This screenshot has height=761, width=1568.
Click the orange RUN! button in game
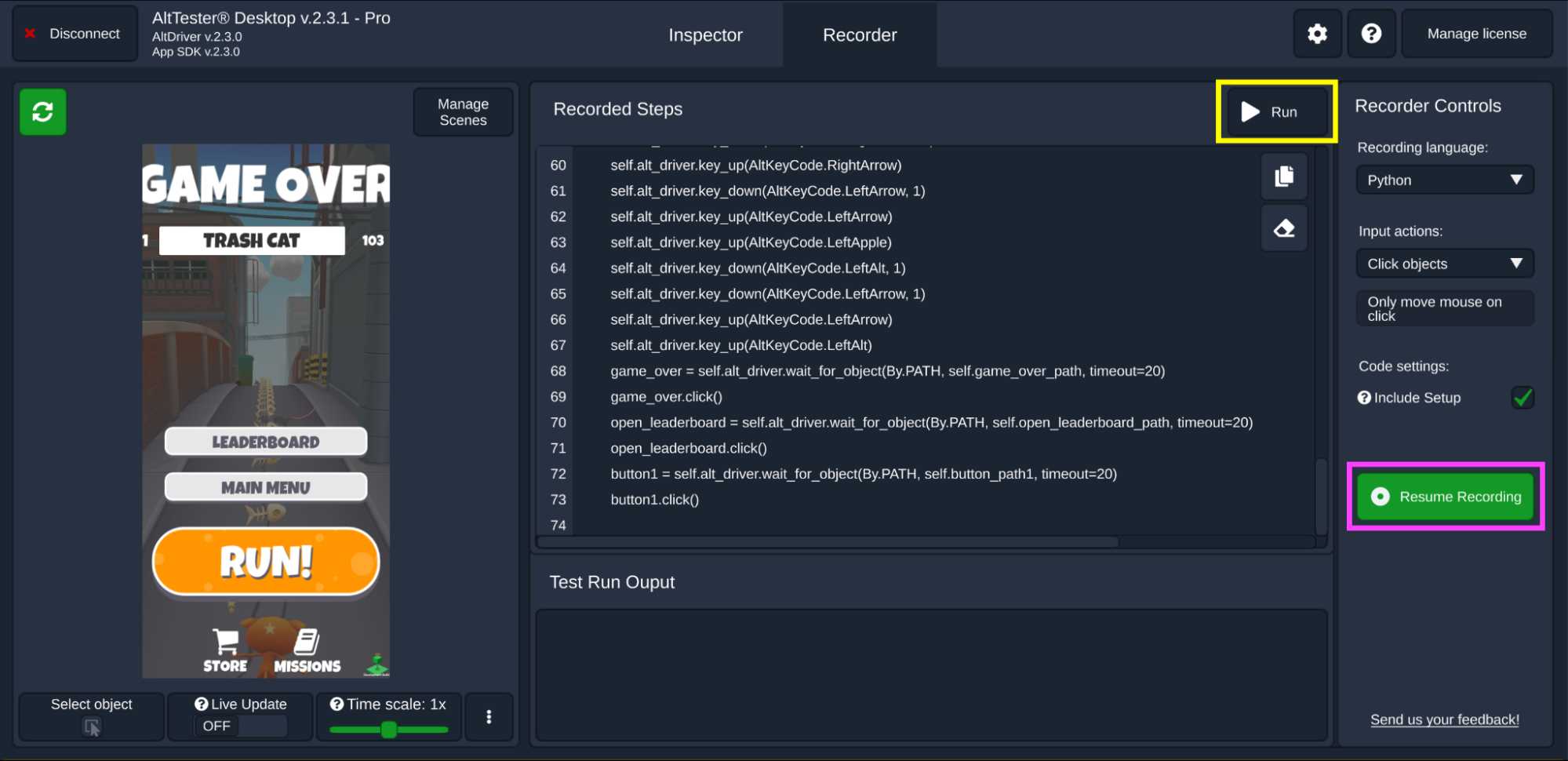(266, 562)
